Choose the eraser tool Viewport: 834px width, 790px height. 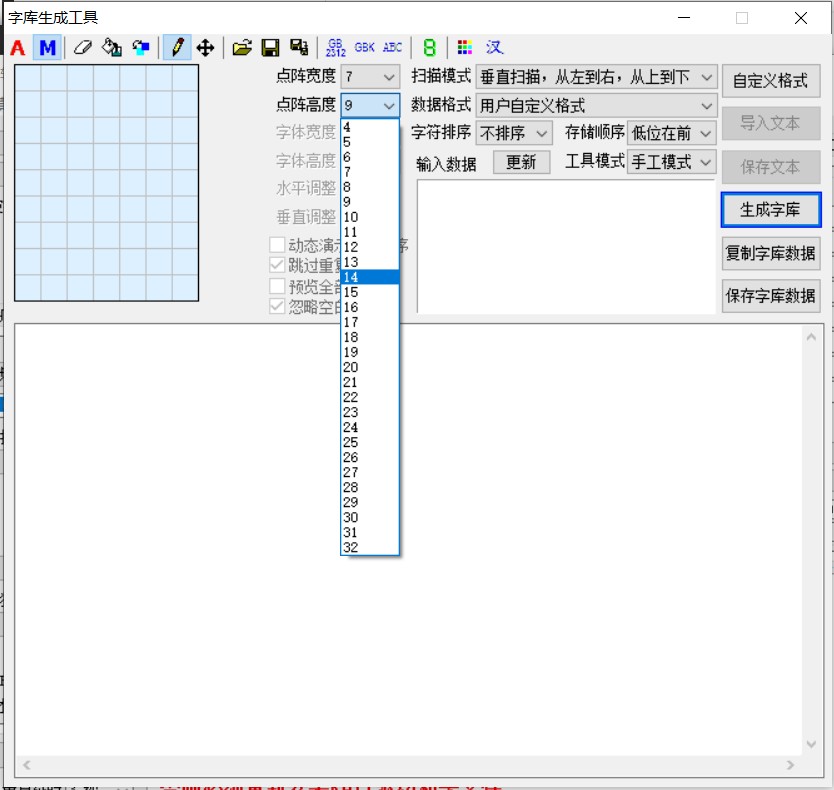(x=82, y=48)
